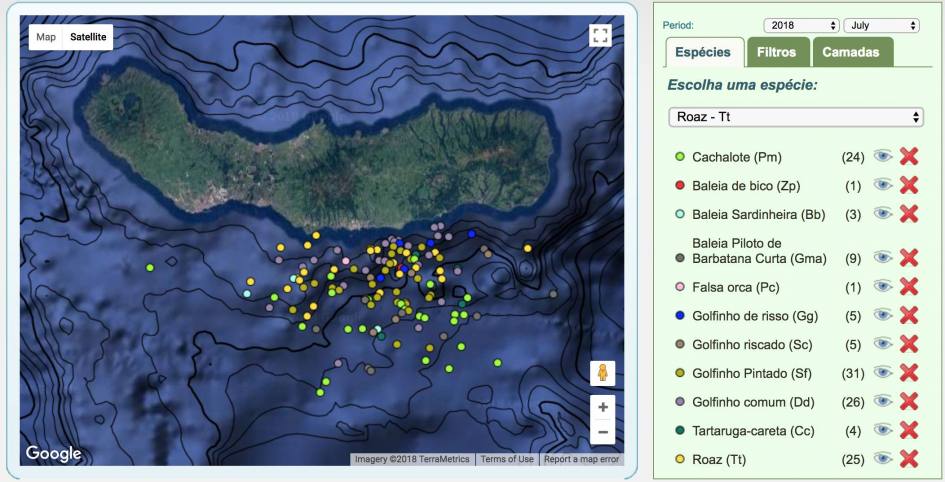Activate Street View pegman
945x482 pixels.
[602, 373]
